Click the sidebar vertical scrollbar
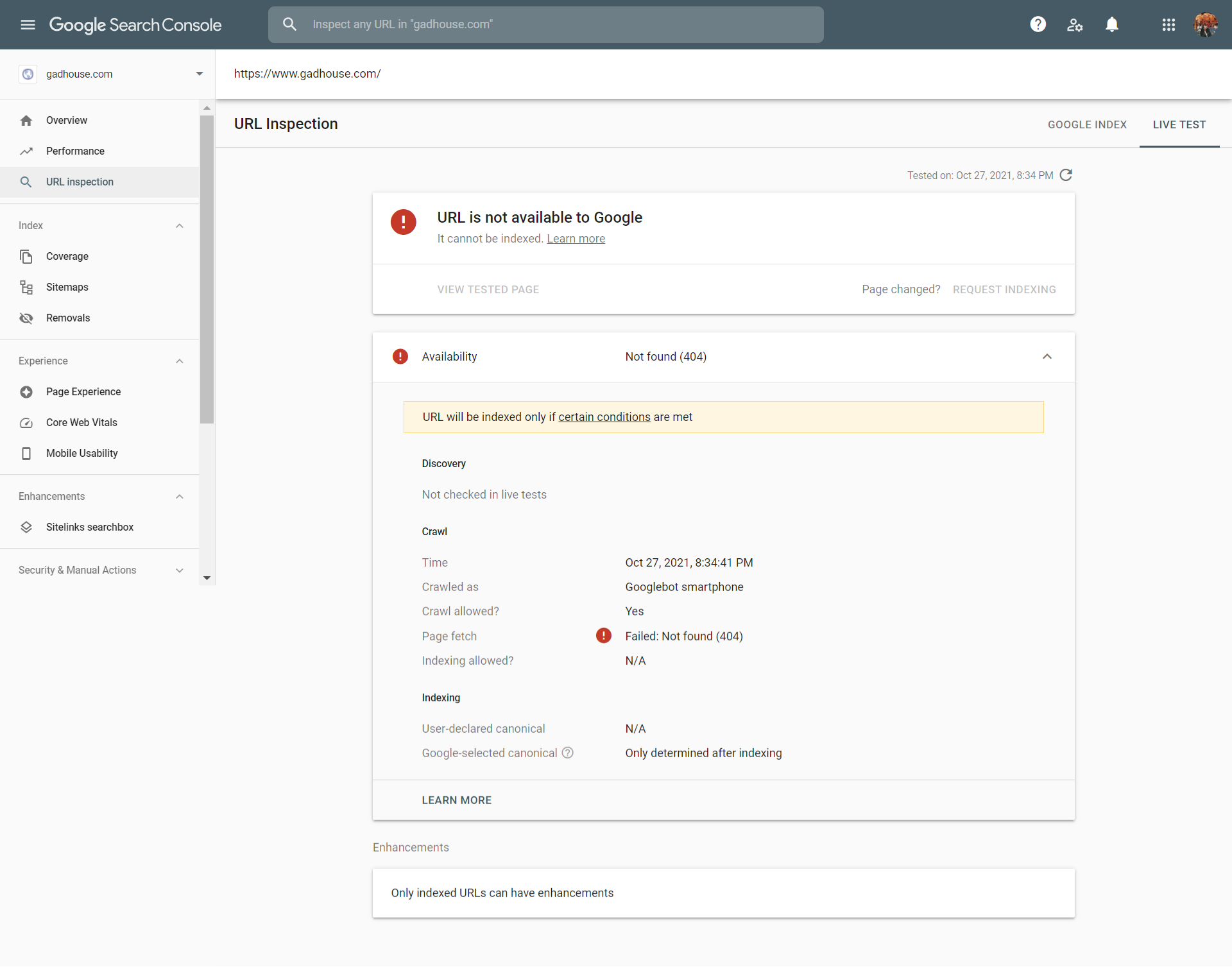 click(207, 270)
